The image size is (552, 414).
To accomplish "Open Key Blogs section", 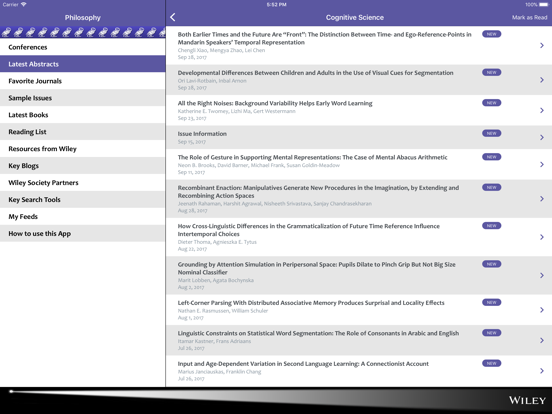I will (83, 165).
